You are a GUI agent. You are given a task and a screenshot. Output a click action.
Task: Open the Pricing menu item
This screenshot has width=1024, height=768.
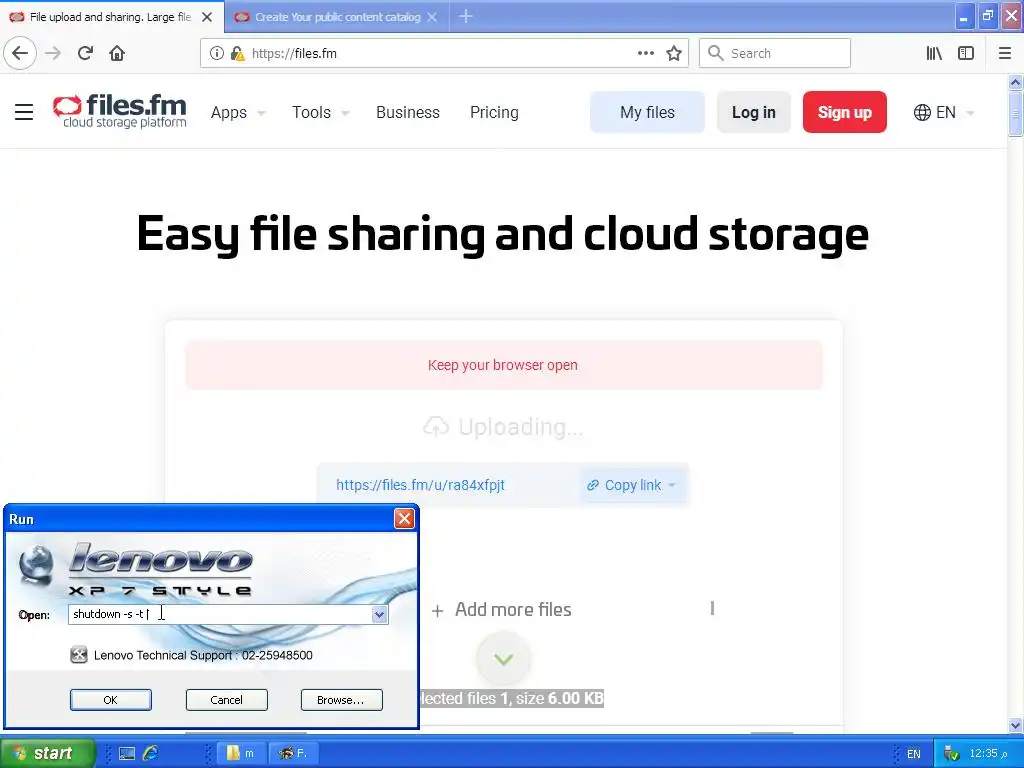point(494,112)
